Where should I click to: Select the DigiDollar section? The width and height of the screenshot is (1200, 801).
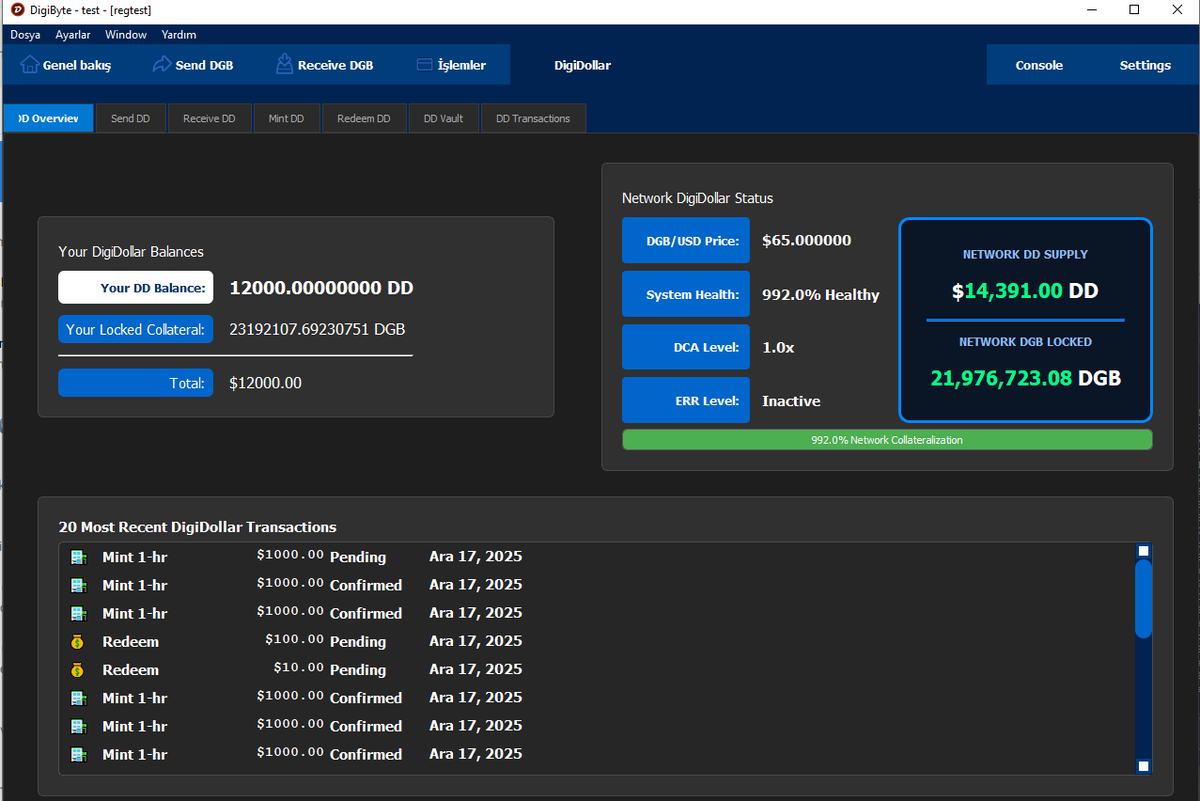[582, 65]
